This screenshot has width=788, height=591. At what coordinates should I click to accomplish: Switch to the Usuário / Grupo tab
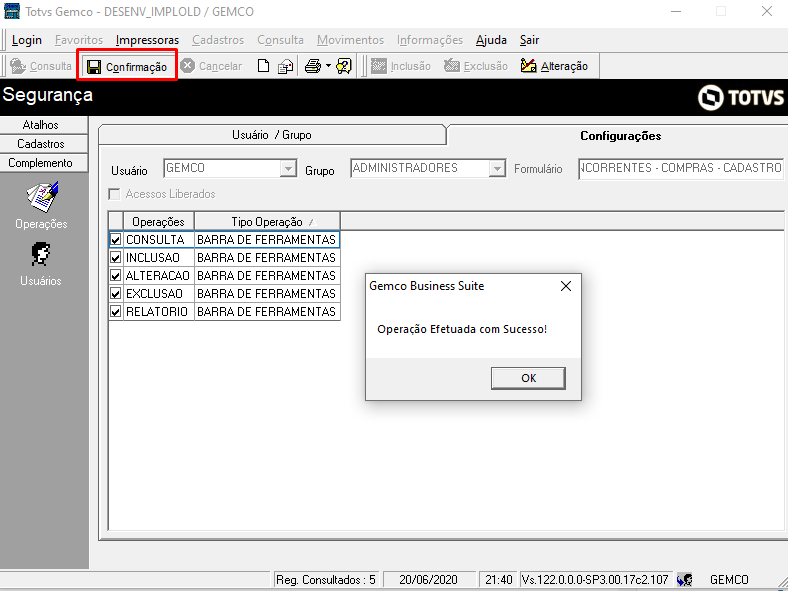(x=272, y=135)
